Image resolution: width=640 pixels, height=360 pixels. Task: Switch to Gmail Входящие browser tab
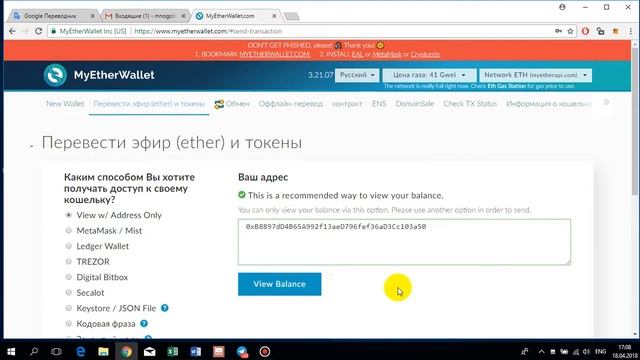pos(145,16)
